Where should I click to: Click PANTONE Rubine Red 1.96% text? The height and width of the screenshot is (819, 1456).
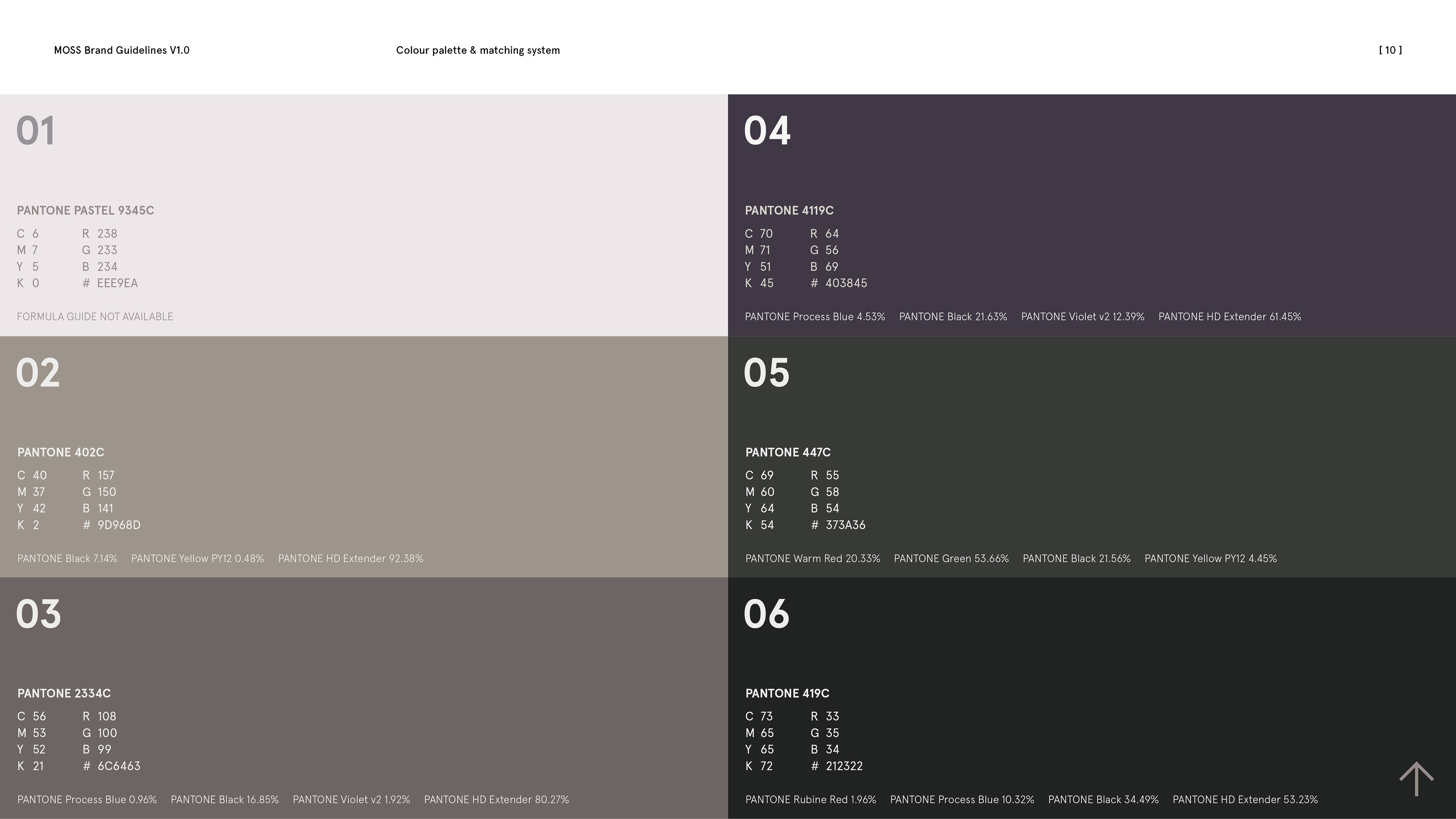[811, 800]
